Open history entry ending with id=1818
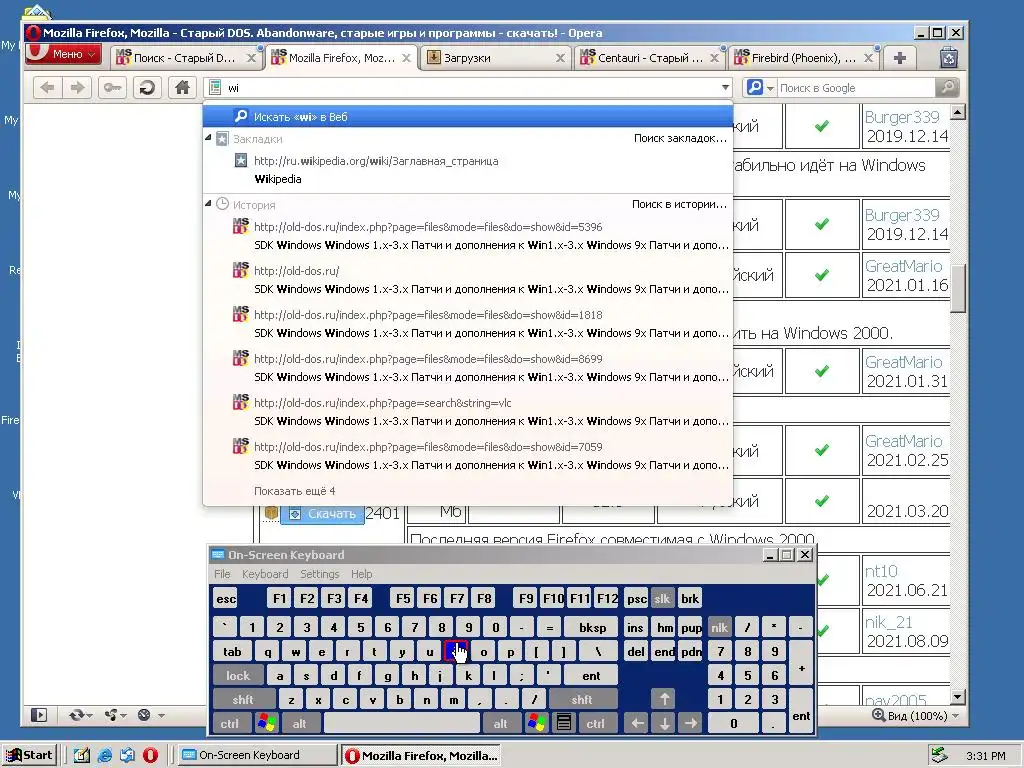This screenshot has height=768, width=1024. click(x=468, y=324)
